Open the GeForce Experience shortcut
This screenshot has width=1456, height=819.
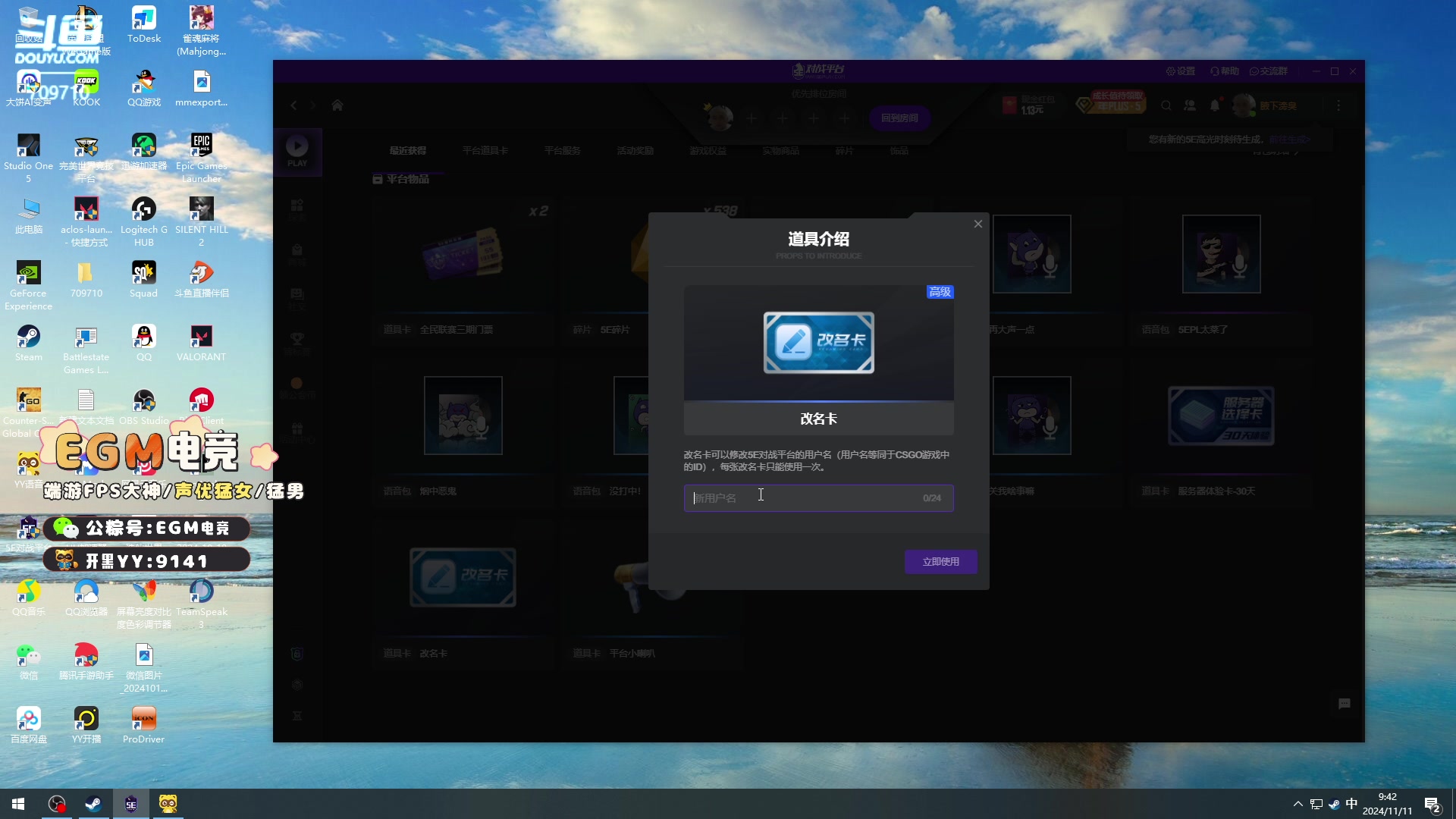point(29,273)
